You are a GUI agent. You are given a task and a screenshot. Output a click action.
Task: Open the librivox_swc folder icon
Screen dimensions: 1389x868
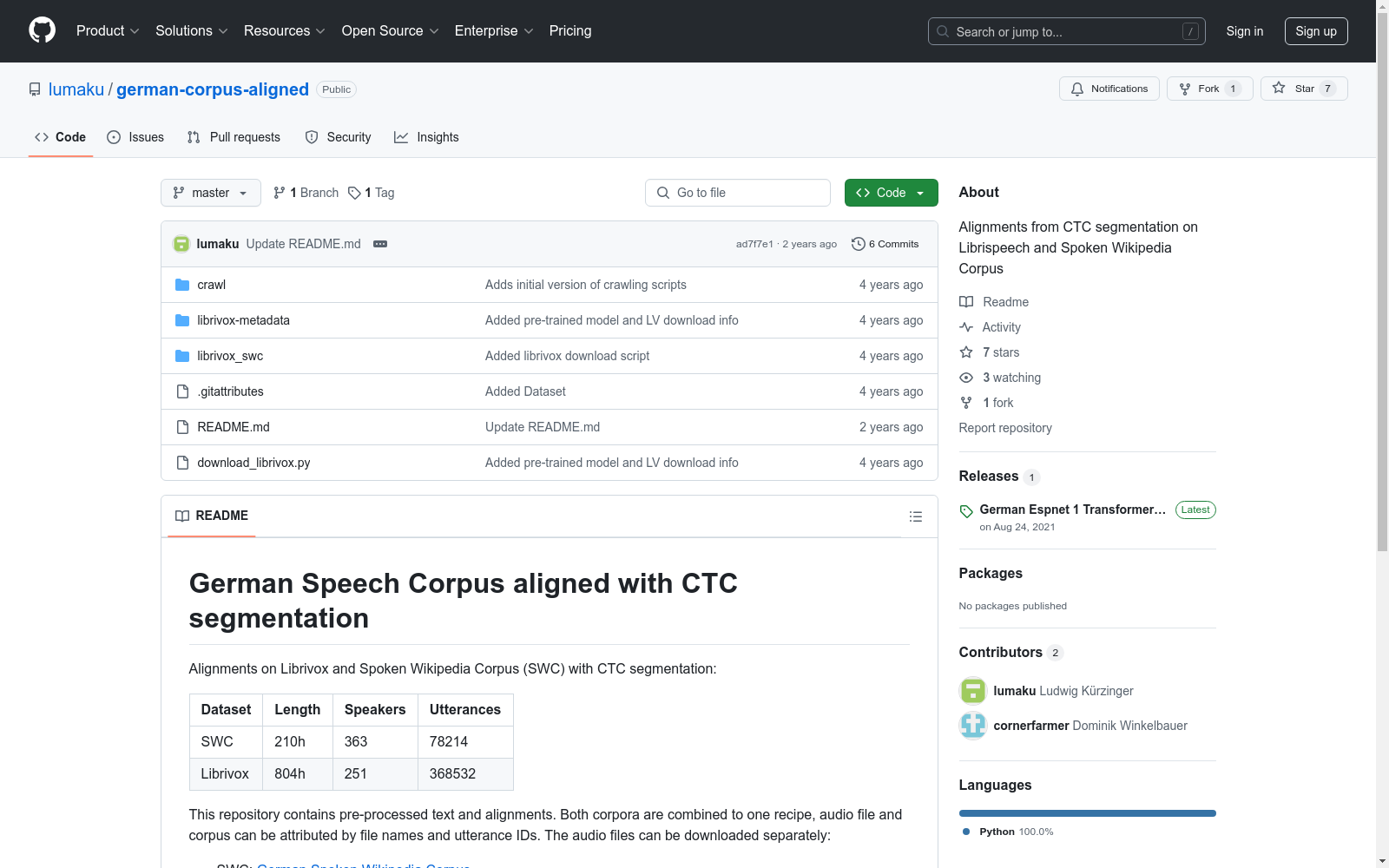182,356
